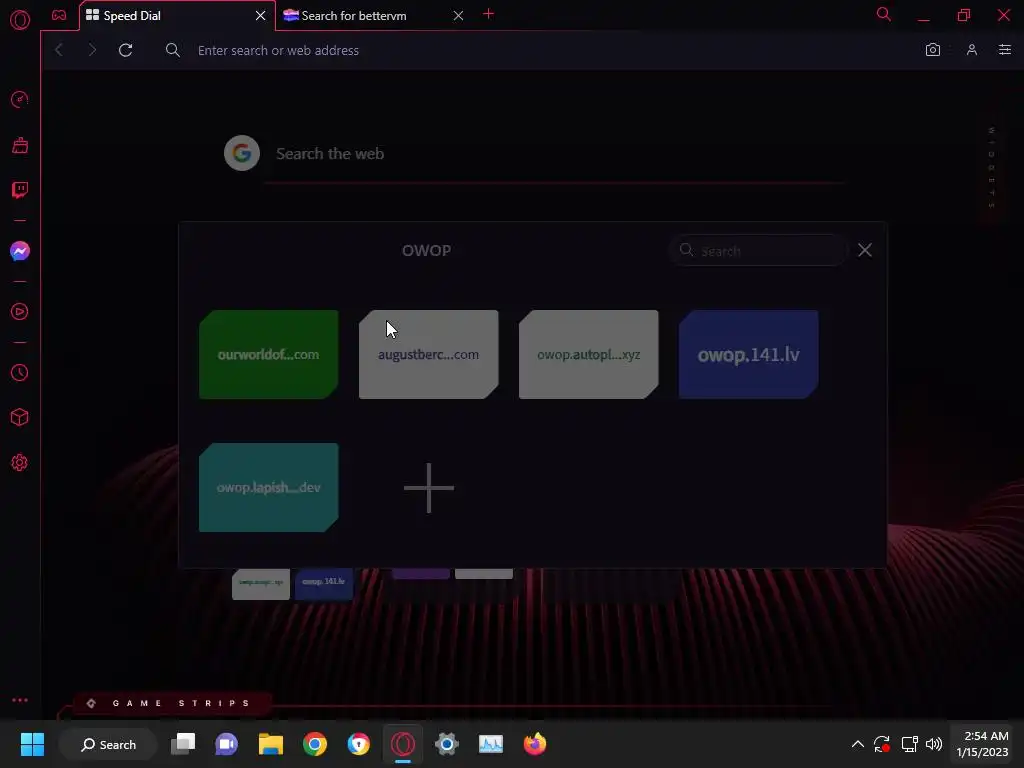1024x768 pixels.
Task: Open Extensions cube icon in sidebar
Action: click(20, 417)
